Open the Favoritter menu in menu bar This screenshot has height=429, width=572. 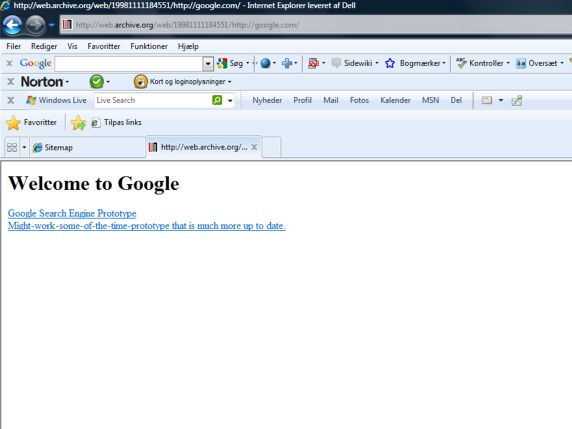(x=104, y=46)
